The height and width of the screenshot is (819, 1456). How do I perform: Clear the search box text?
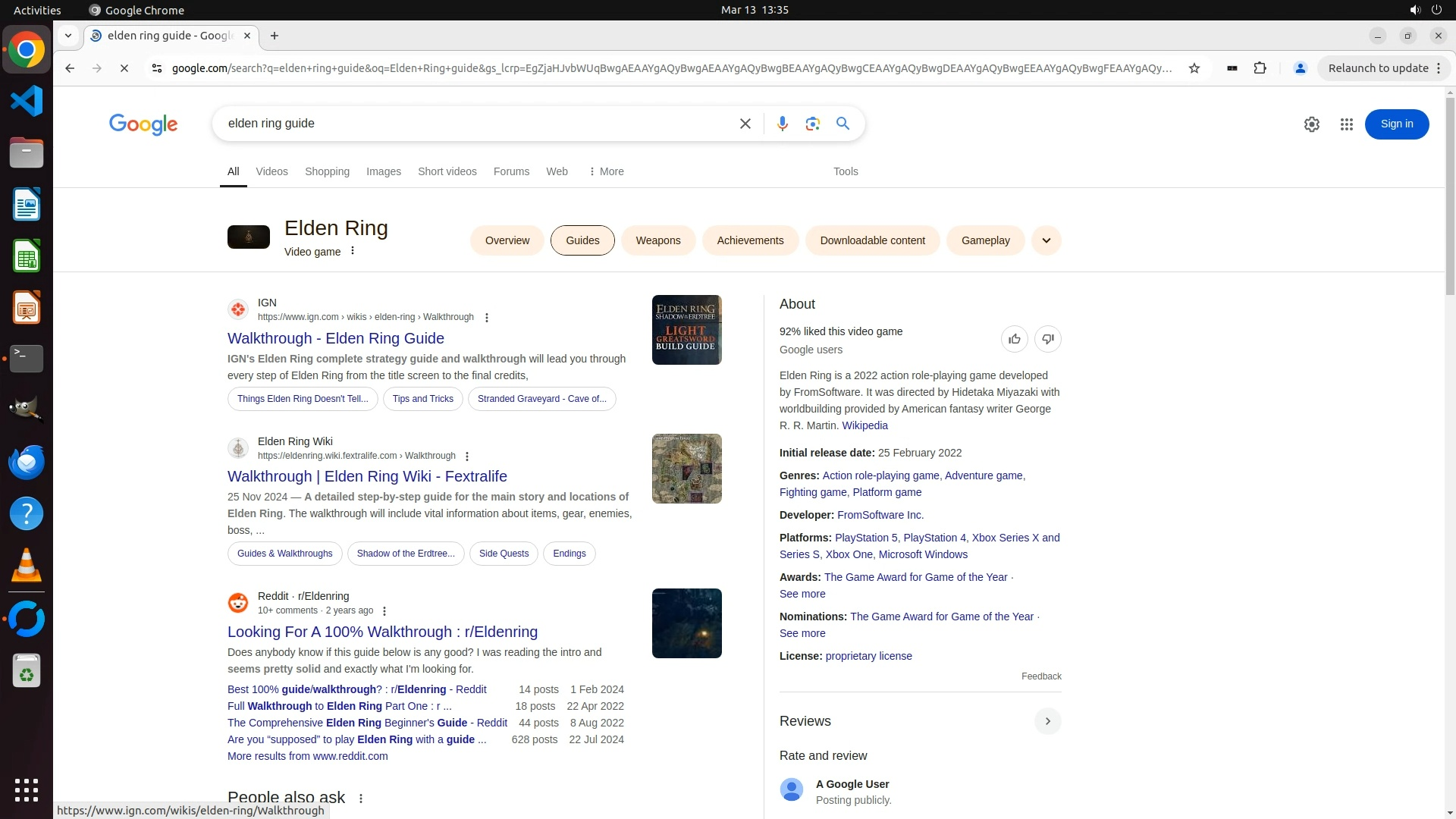745,124
